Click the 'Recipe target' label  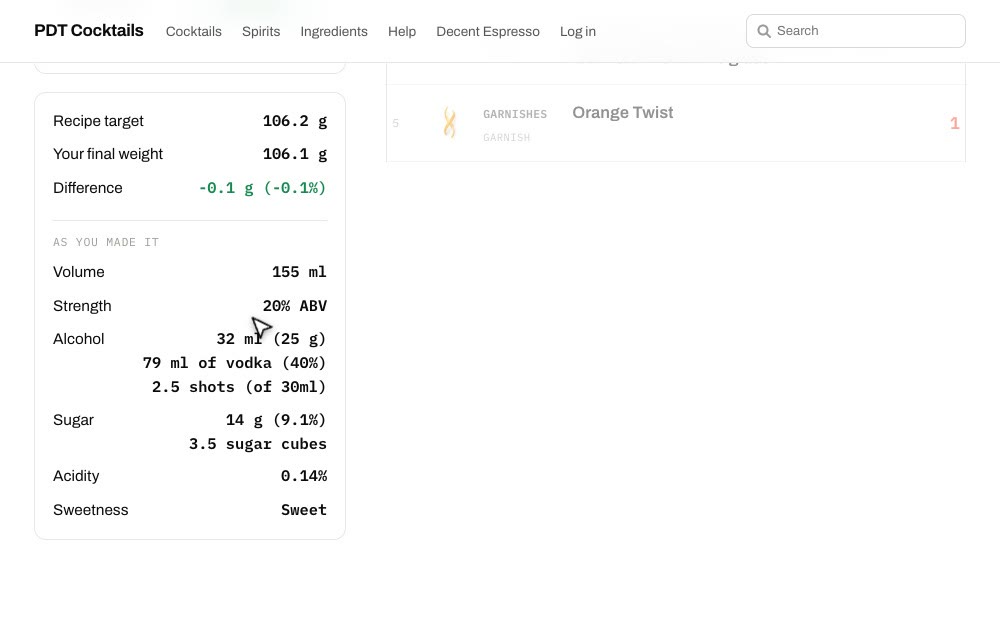pos(98,121)
